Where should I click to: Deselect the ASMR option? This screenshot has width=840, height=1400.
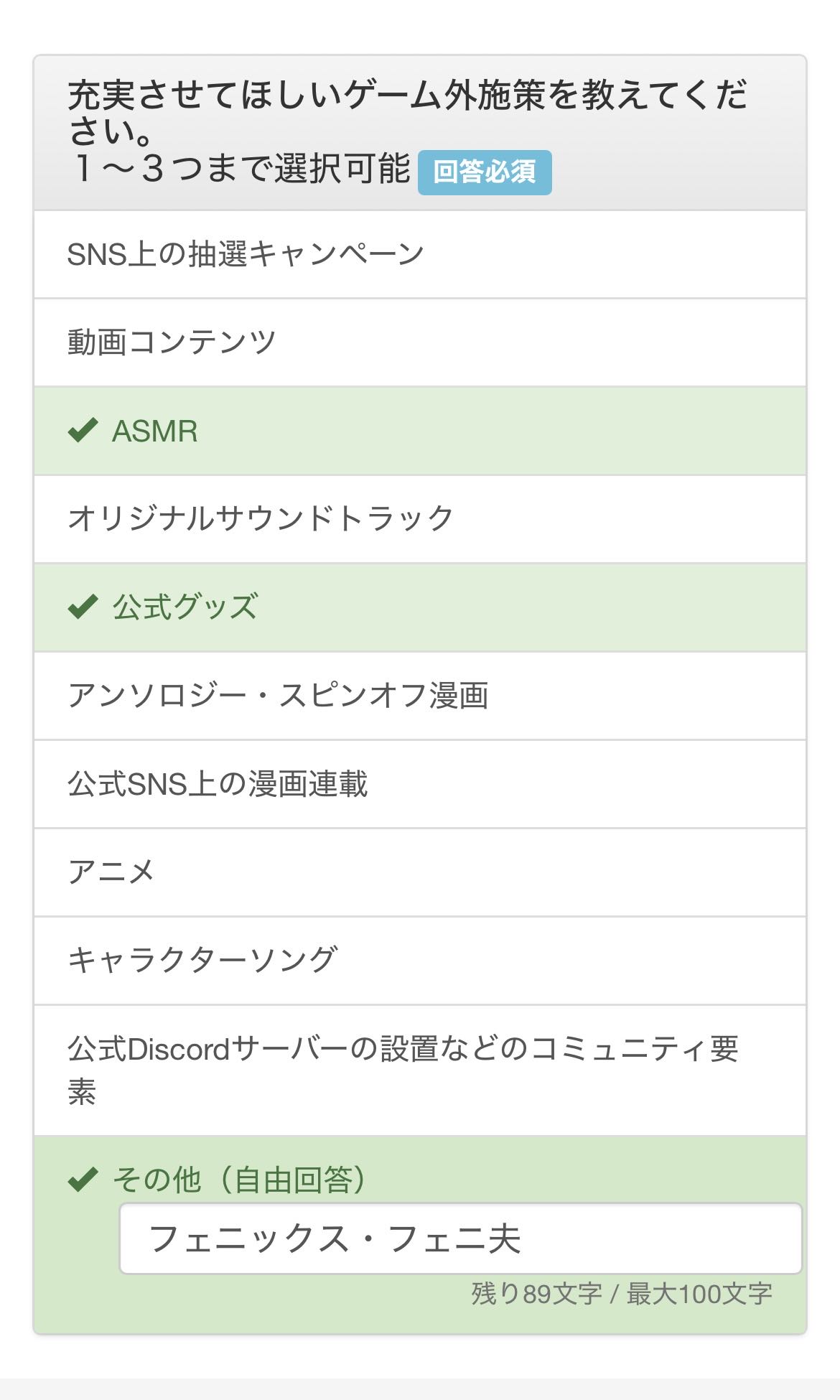[x=155, y=431]
